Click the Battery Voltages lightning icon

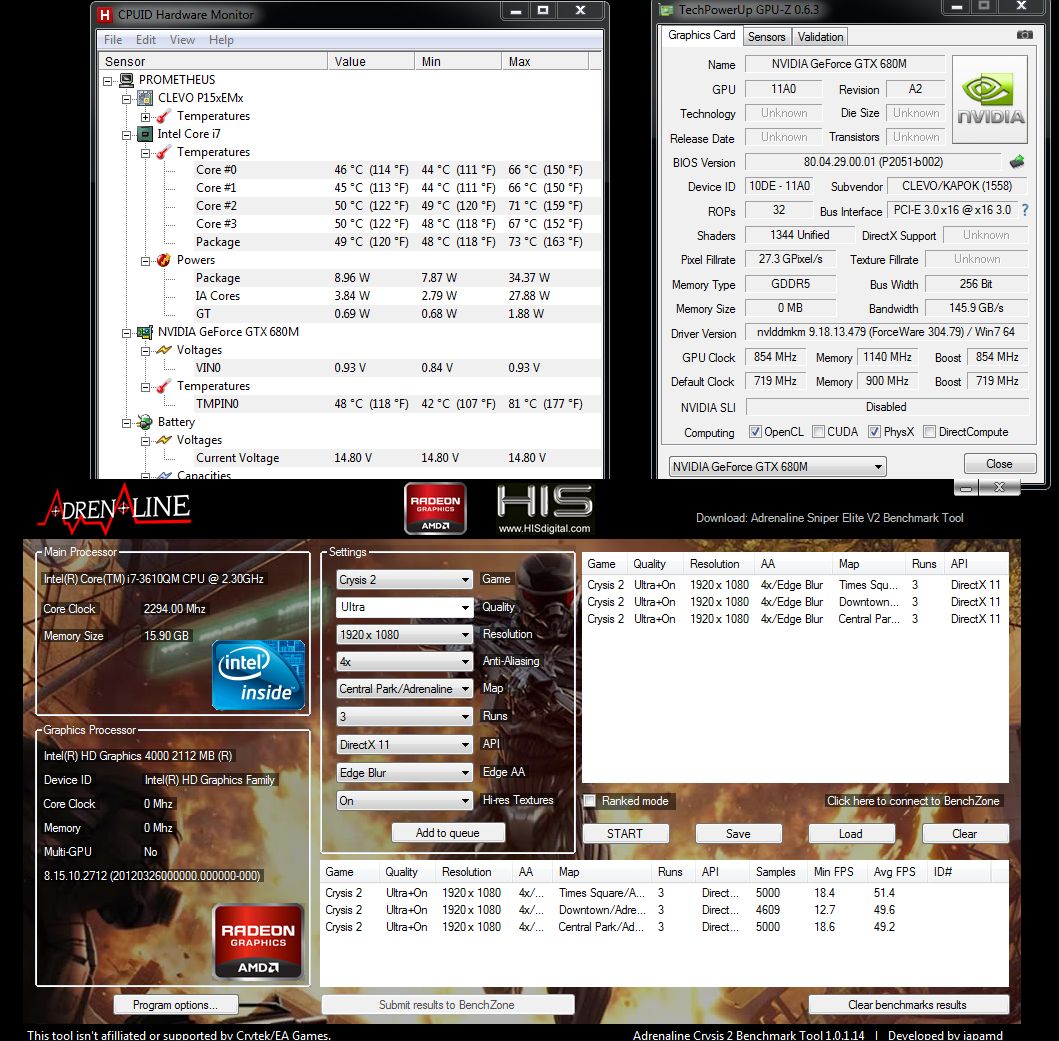(163, 440)
